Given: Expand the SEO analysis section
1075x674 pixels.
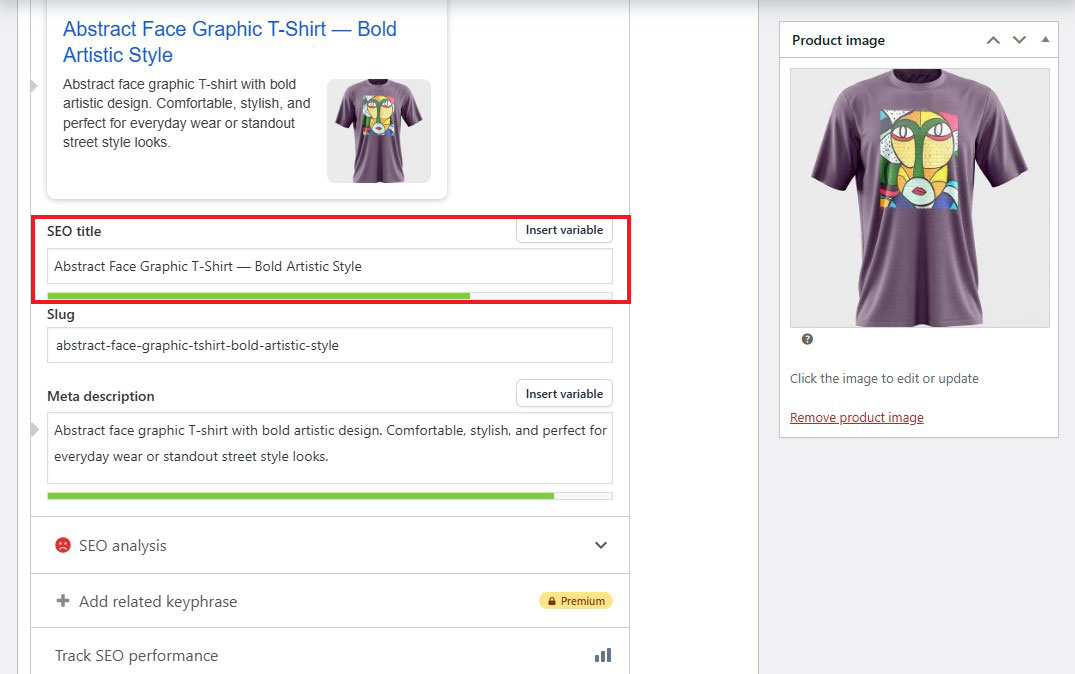Looking at the screenshot, I should point(601,545).
